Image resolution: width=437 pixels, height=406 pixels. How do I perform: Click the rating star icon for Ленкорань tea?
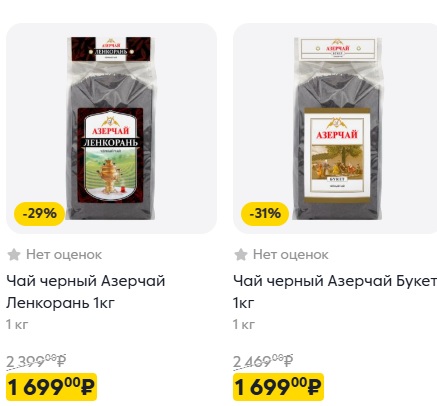14,255
